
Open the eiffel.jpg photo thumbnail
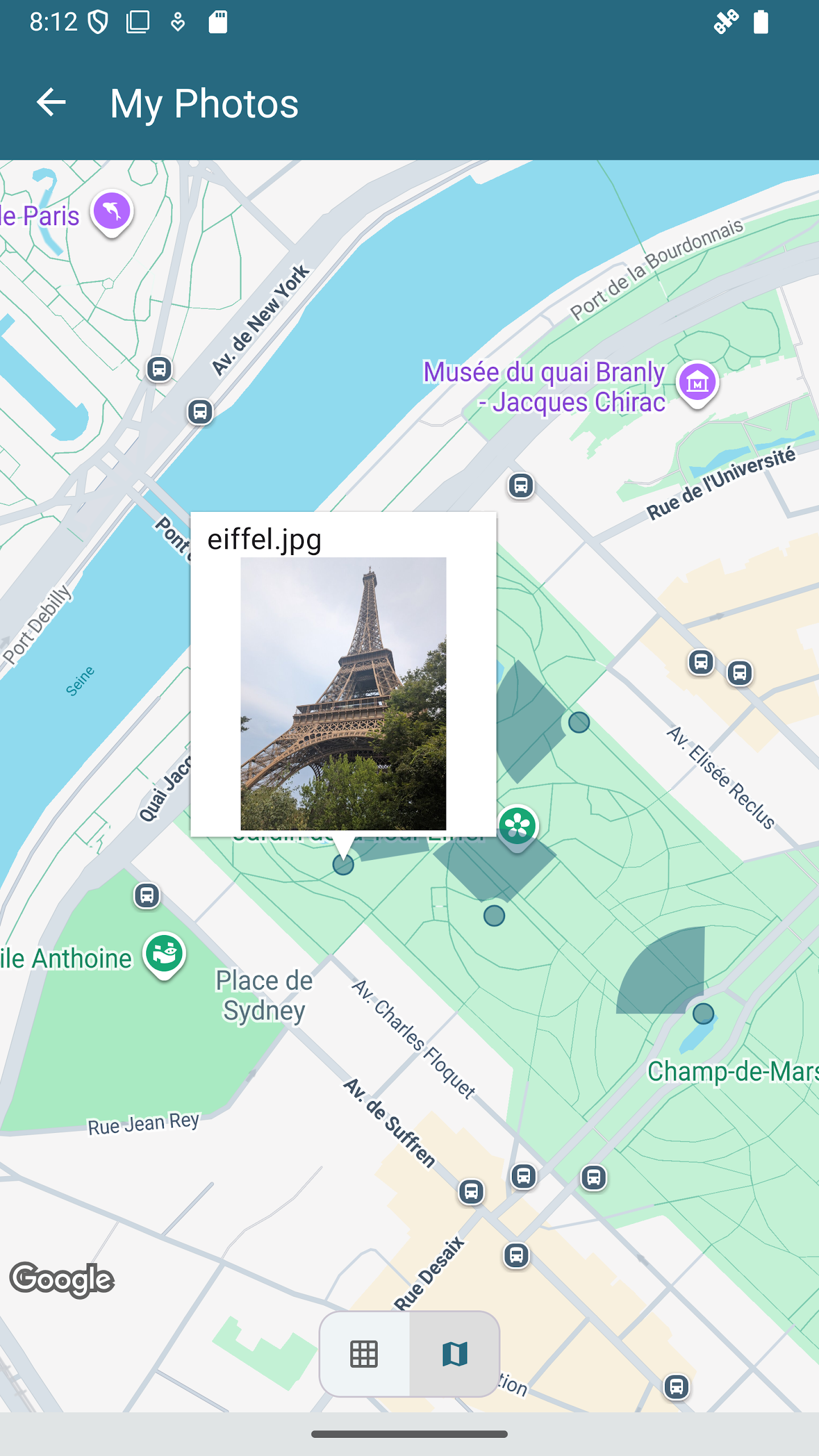tap(343, 693)
